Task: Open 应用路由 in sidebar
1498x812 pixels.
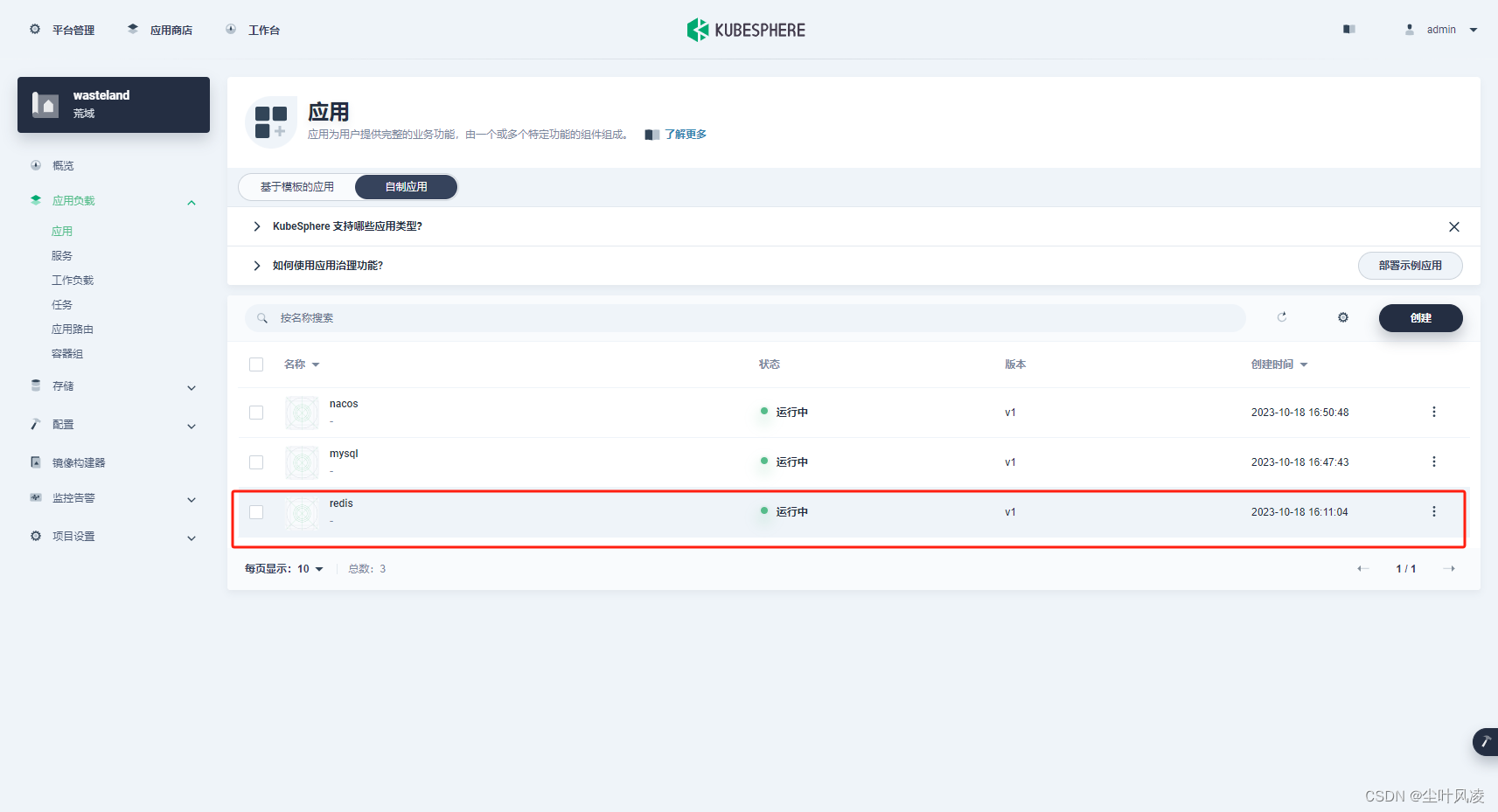Action: [73, 330]
